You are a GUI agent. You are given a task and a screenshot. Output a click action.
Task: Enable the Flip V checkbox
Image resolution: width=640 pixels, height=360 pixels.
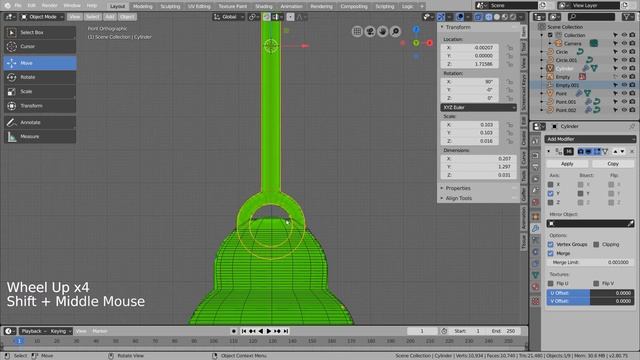point(596,283)
